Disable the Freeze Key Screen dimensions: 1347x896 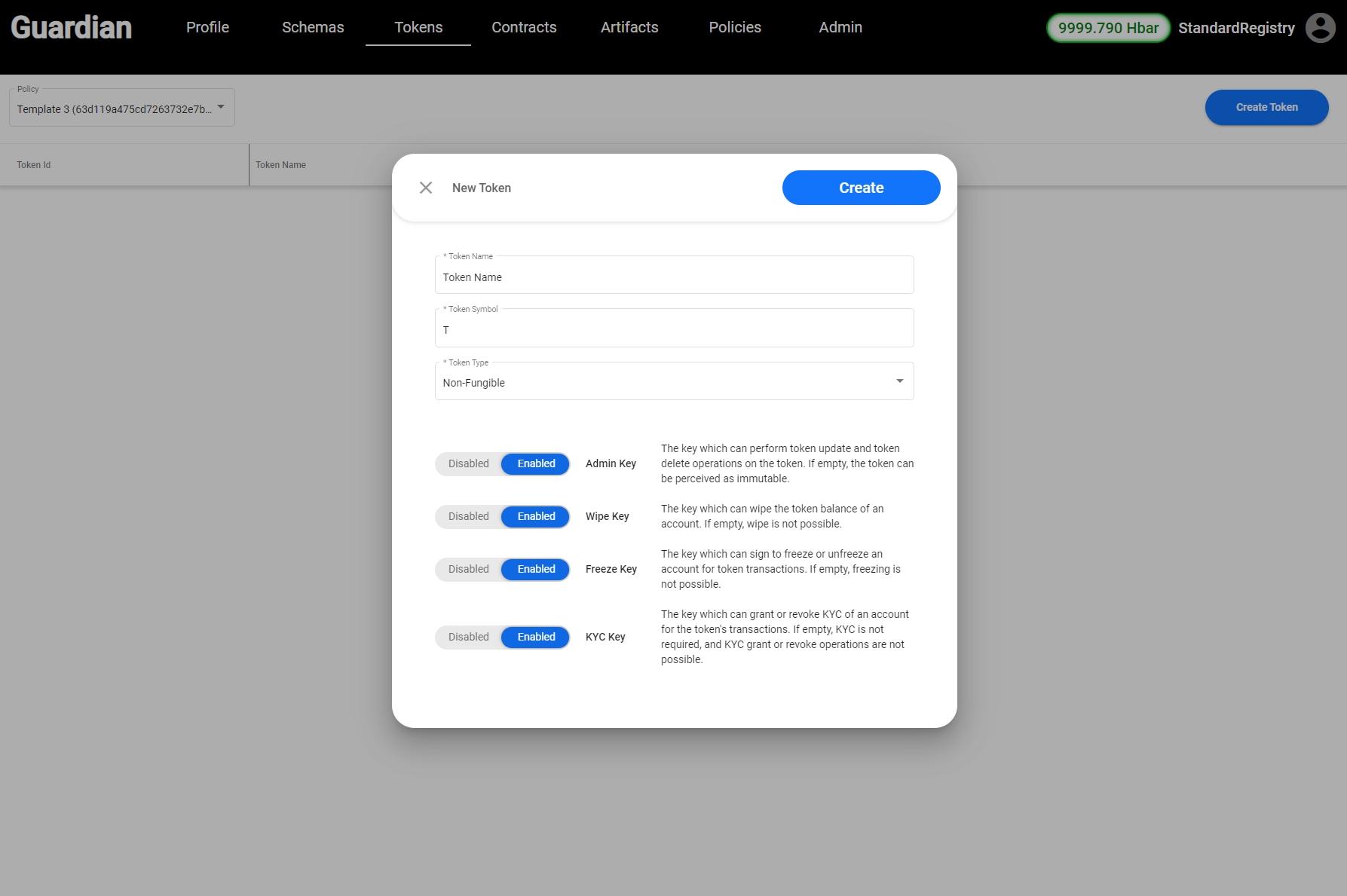[468, 569]
